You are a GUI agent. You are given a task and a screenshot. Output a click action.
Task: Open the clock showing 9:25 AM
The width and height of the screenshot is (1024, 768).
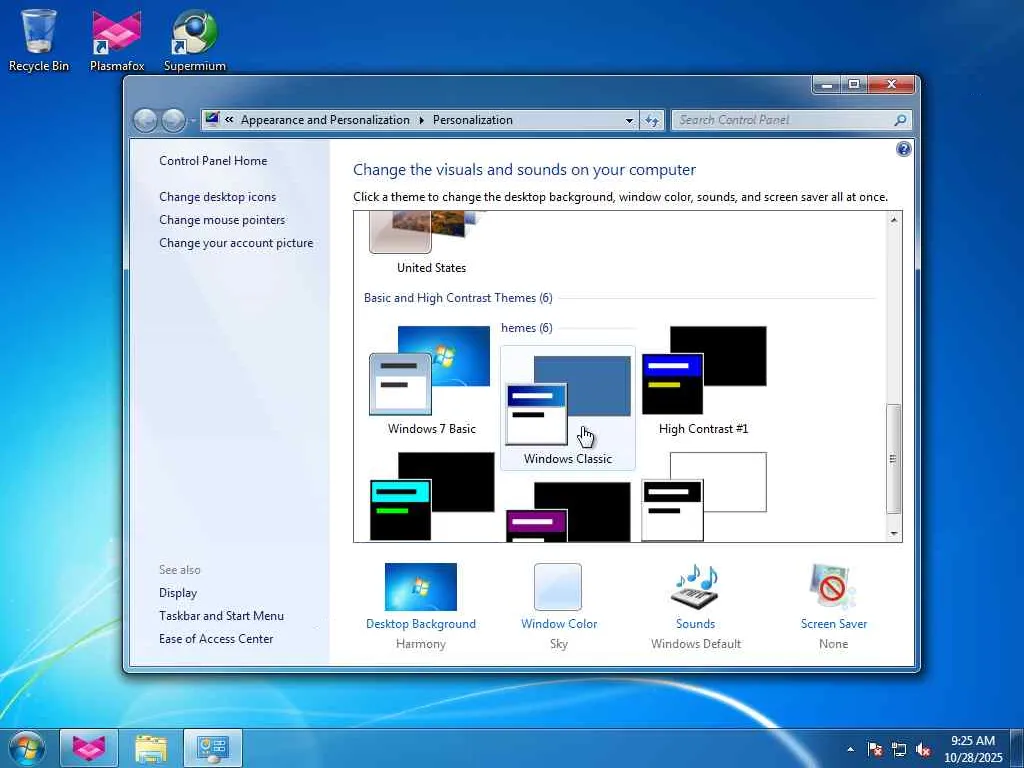pos(973,749)
